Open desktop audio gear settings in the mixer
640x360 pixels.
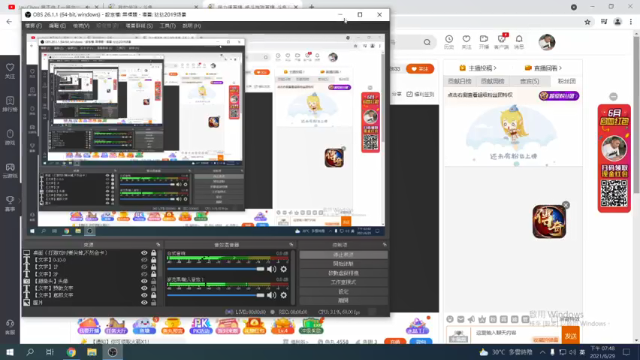coord(284,269)
